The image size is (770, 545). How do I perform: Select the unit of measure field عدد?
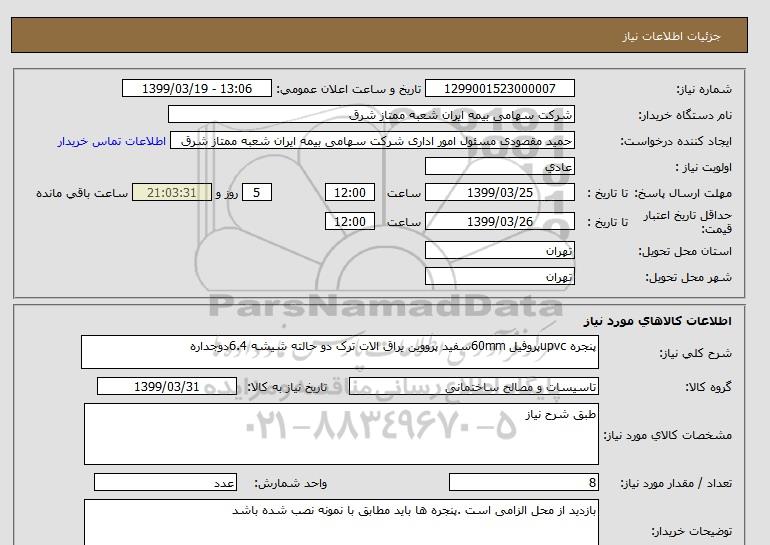[165, 483]
